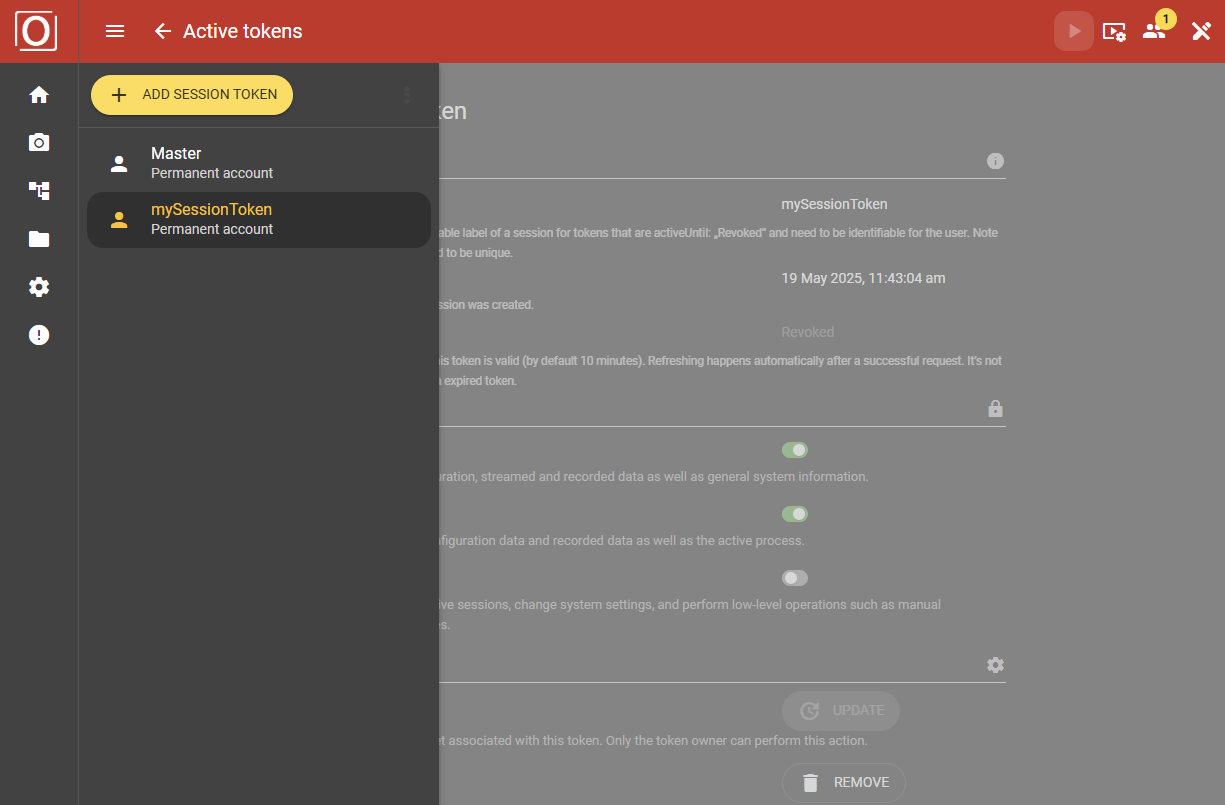Open the screen recording settings icon
This screenshot has height=805, width=1225.
1113,31
